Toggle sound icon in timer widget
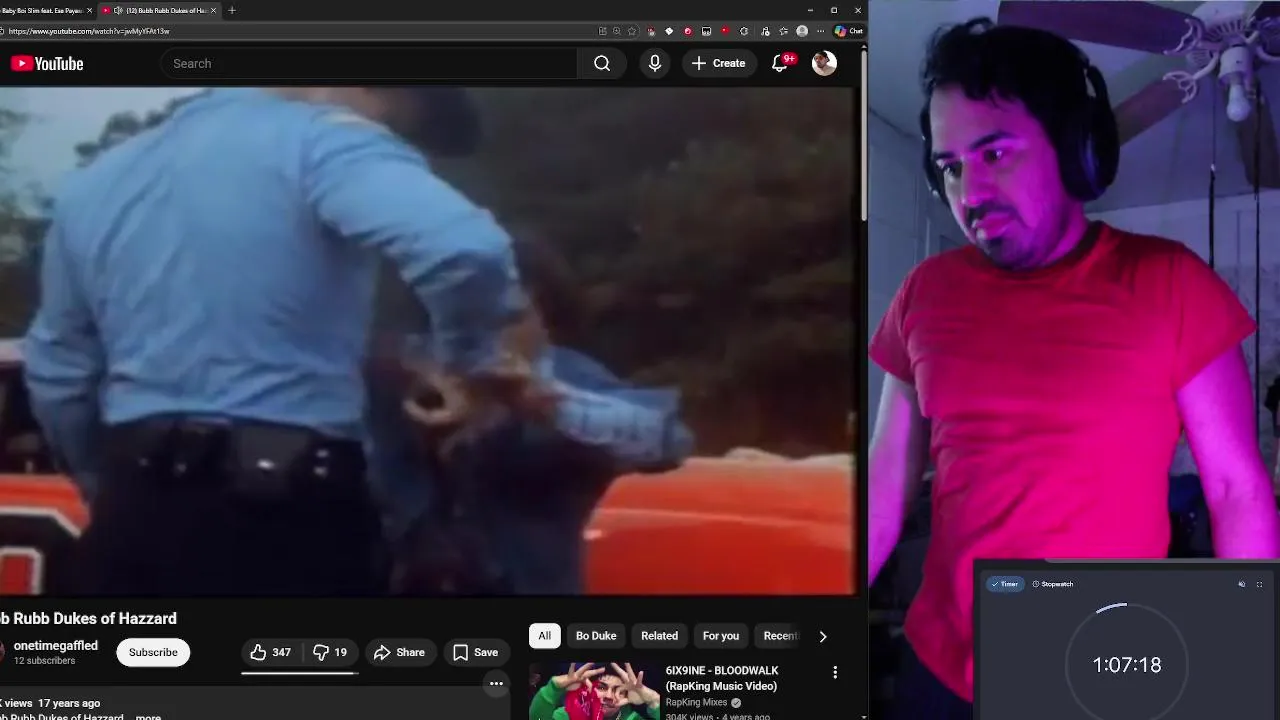 (x=1242, y=584)
